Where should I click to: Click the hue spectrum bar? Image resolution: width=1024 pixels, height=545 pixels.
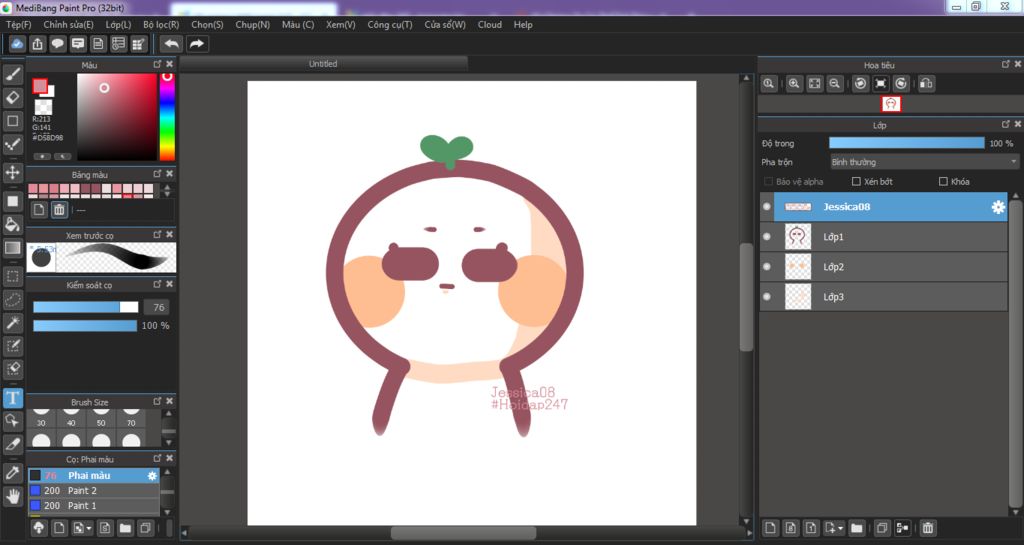point(167,117)
